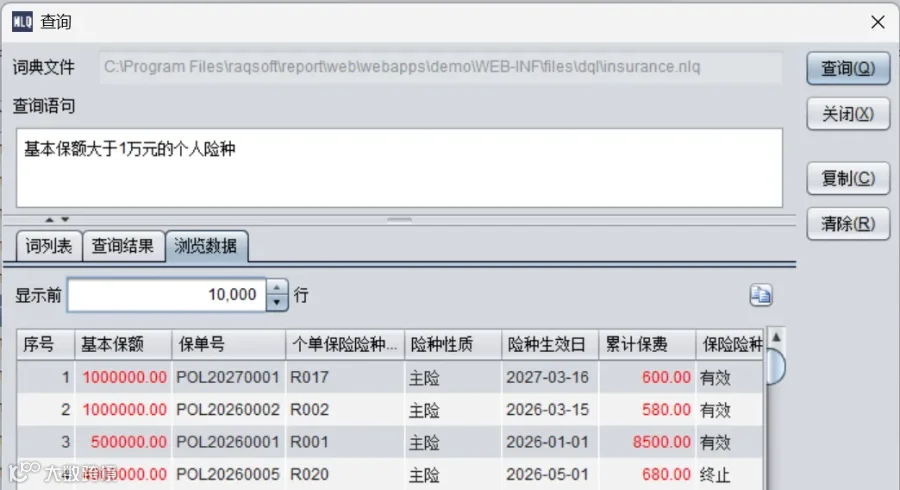Decrease row count with spinner down arrow
Image resolution: width=900 pixels, height=490 pixels.
(277, 302)
